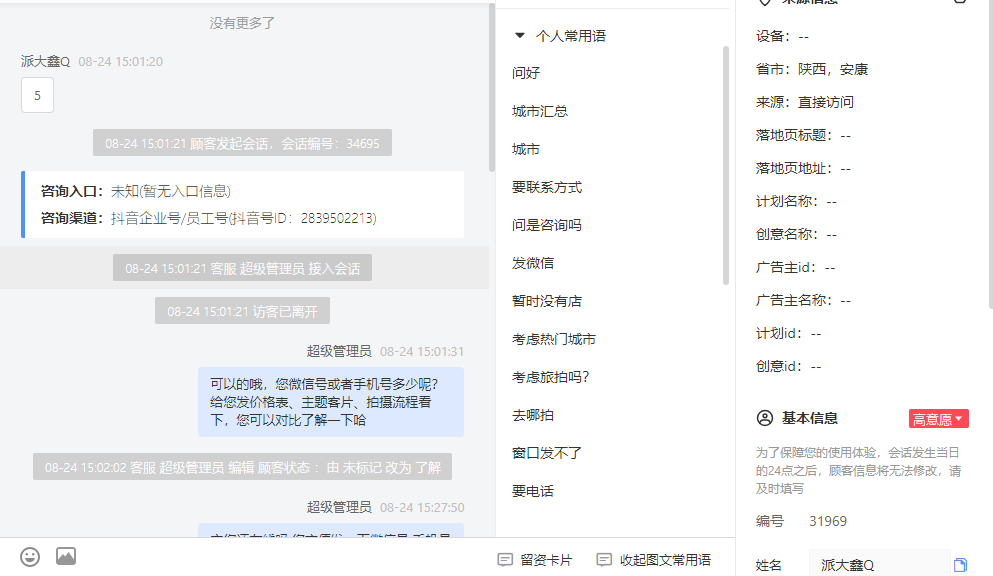The image size is (993, 576).
Task: Select the 考虑热门城市 quick phrase
Action: (x=553, y=339)
